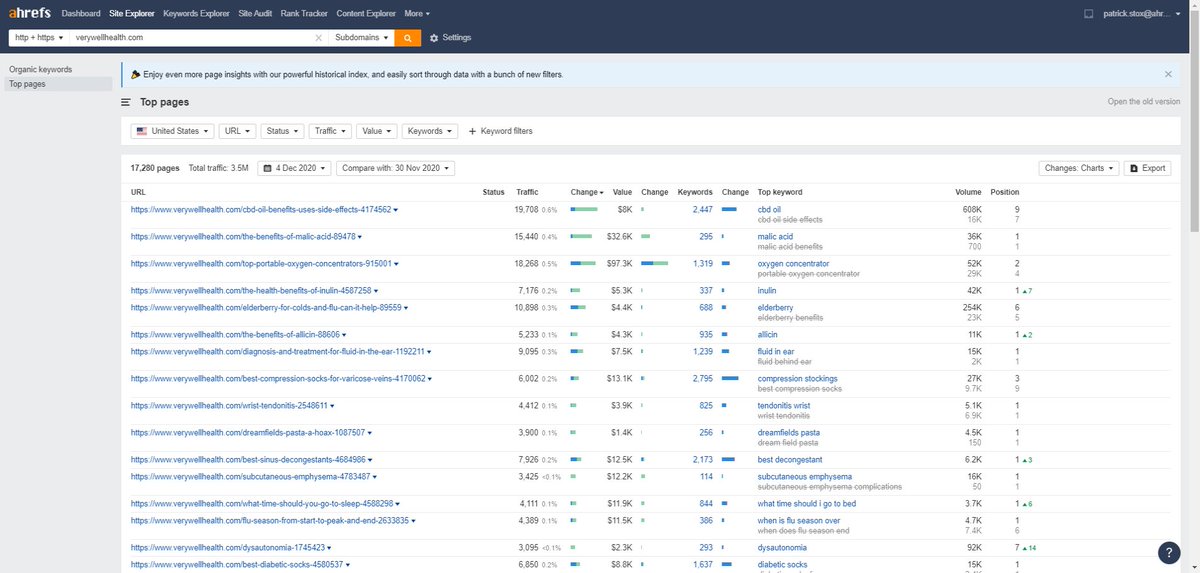The width and height of the screenshot is (1200, 573).
Task: Sort by first Change column header
Action: tap(586, 191)
